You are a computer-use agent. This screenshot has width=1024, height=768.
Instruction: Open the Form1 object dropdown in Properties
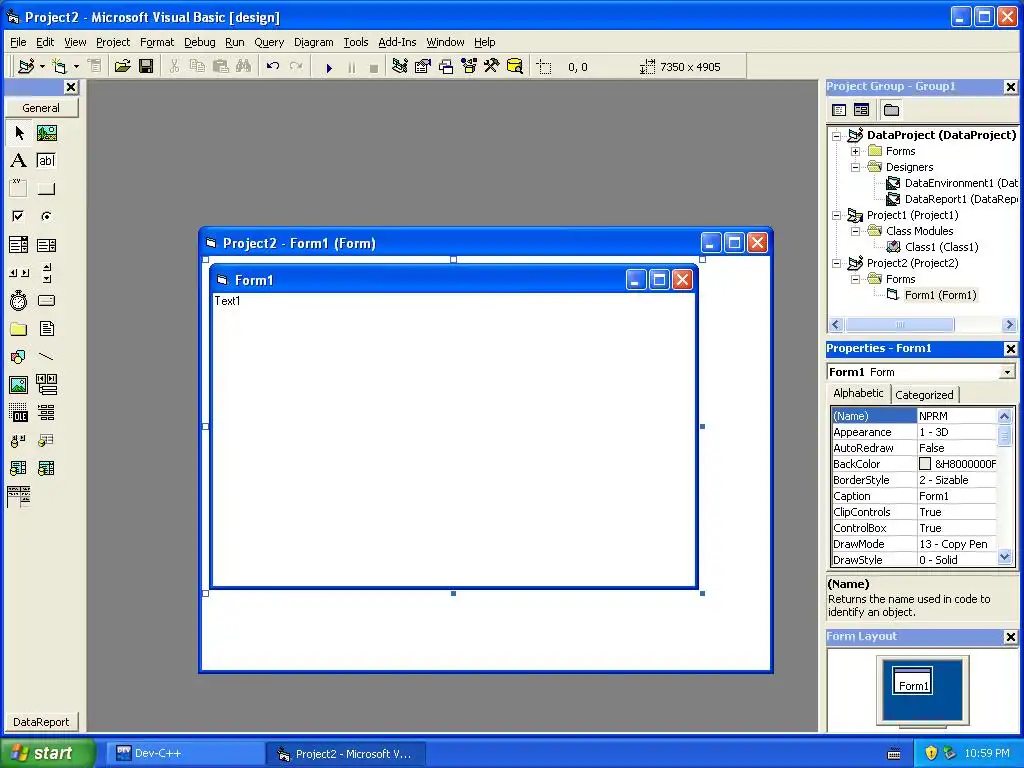[1007, 372]
